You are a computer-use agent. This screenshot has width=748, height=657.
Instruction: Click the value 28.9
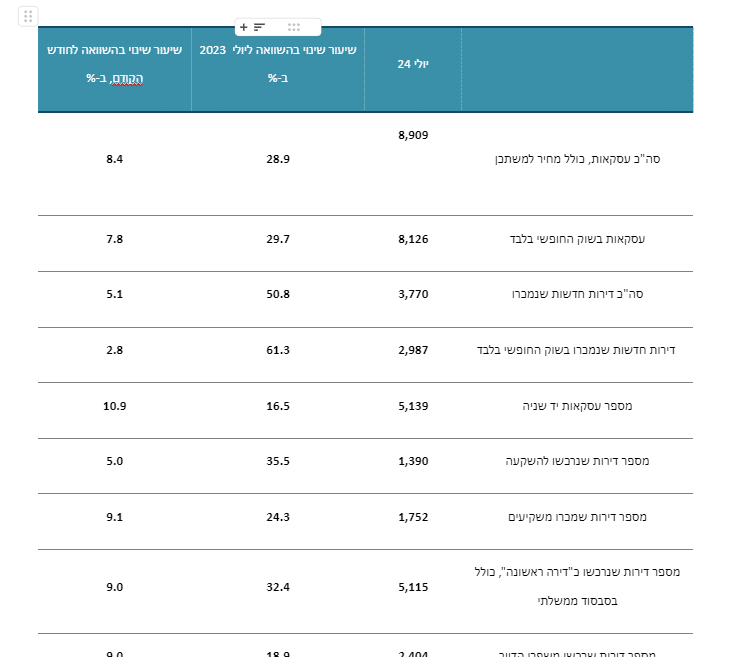(278, 159)
